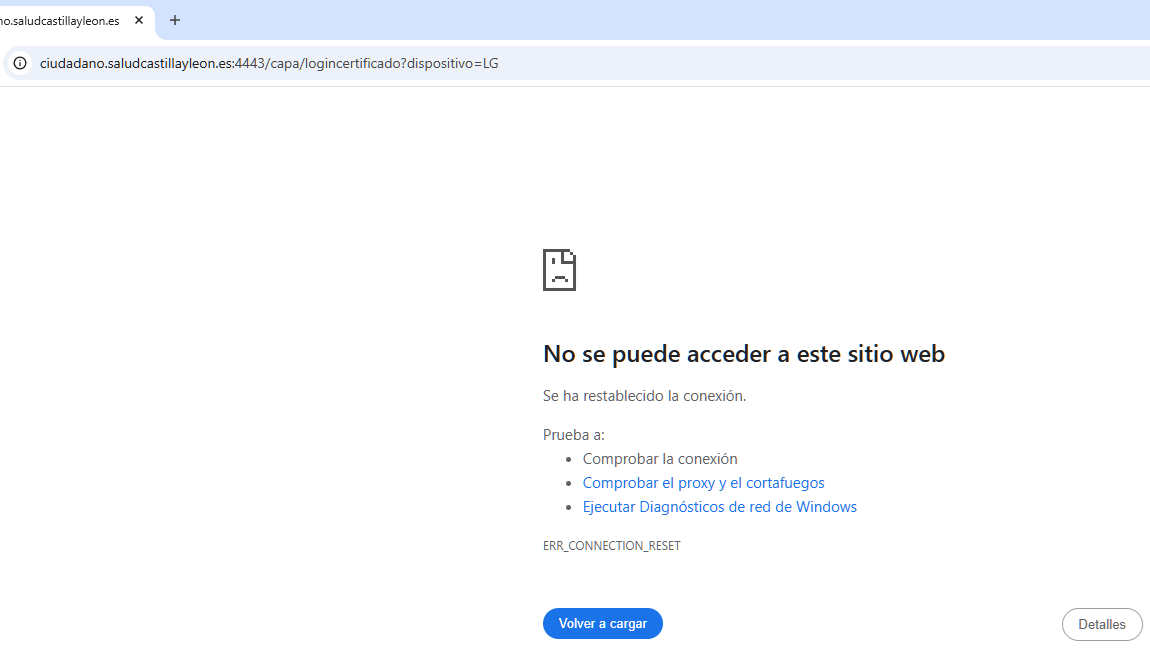The image size is (1150, 650).
Task: Open a new tab with the plus button
Action: 175,20
